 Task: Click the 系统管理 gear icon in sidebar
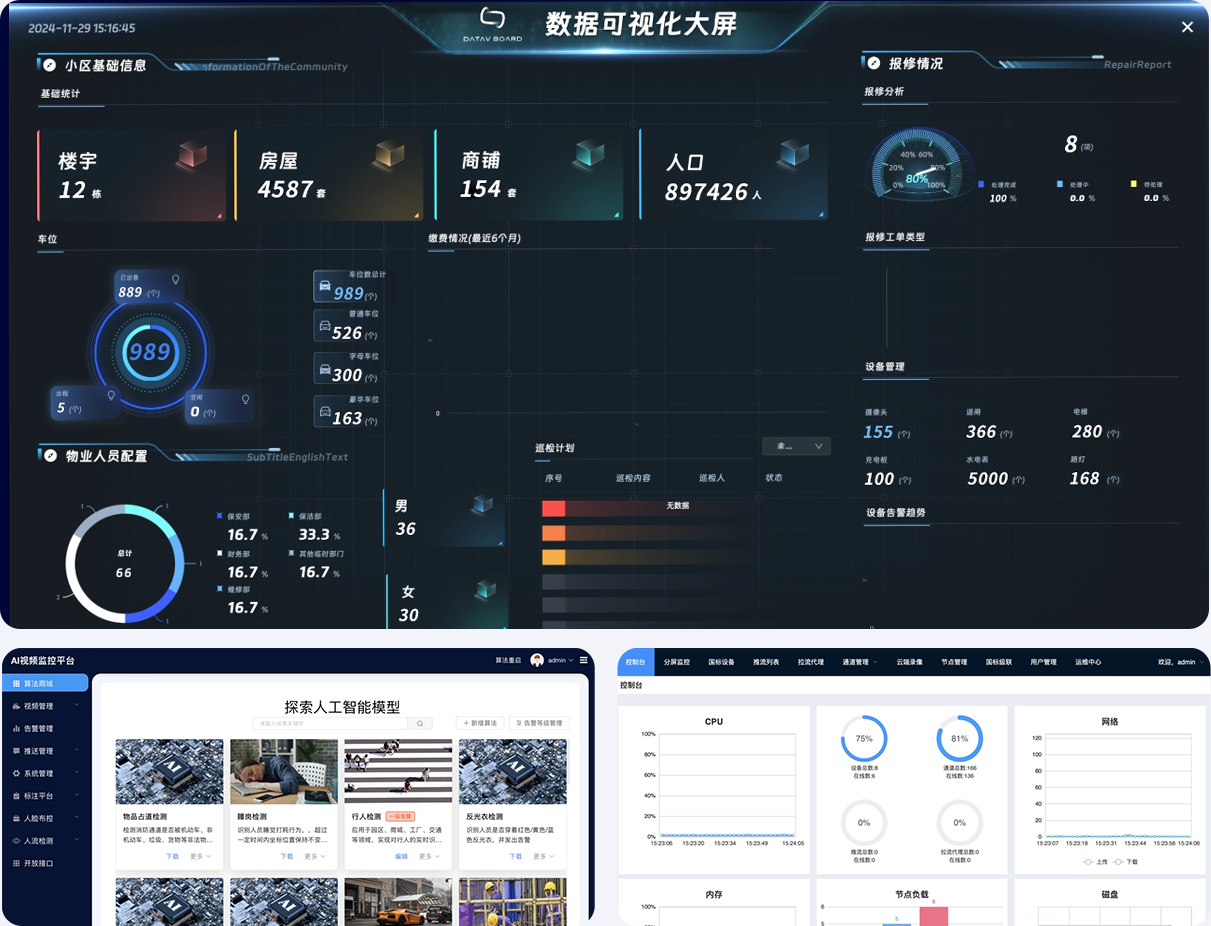click(16, 773)
